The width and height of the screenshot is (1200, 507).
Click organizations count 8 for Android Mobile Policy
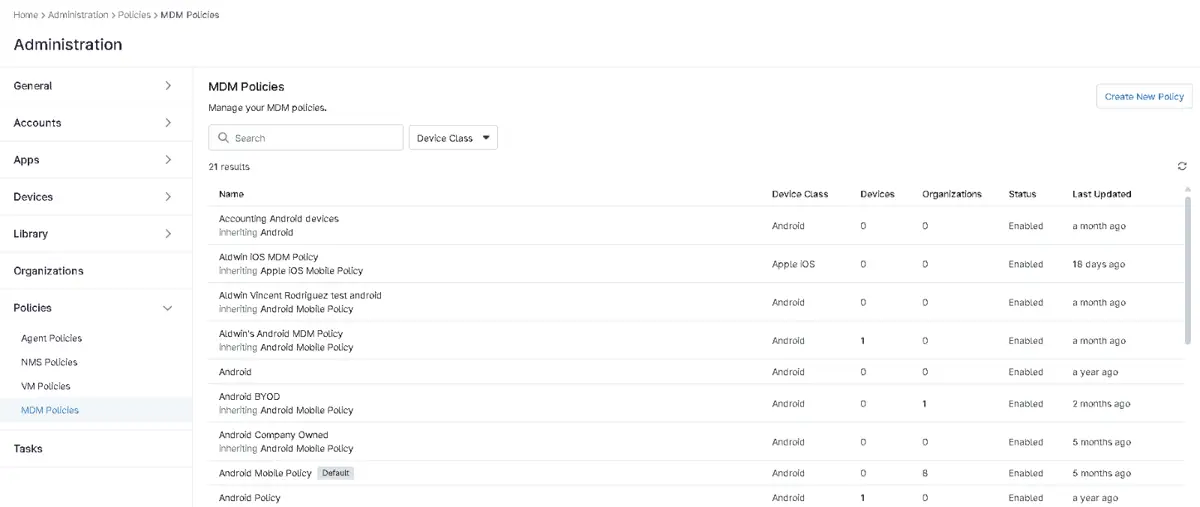[925, 473]
